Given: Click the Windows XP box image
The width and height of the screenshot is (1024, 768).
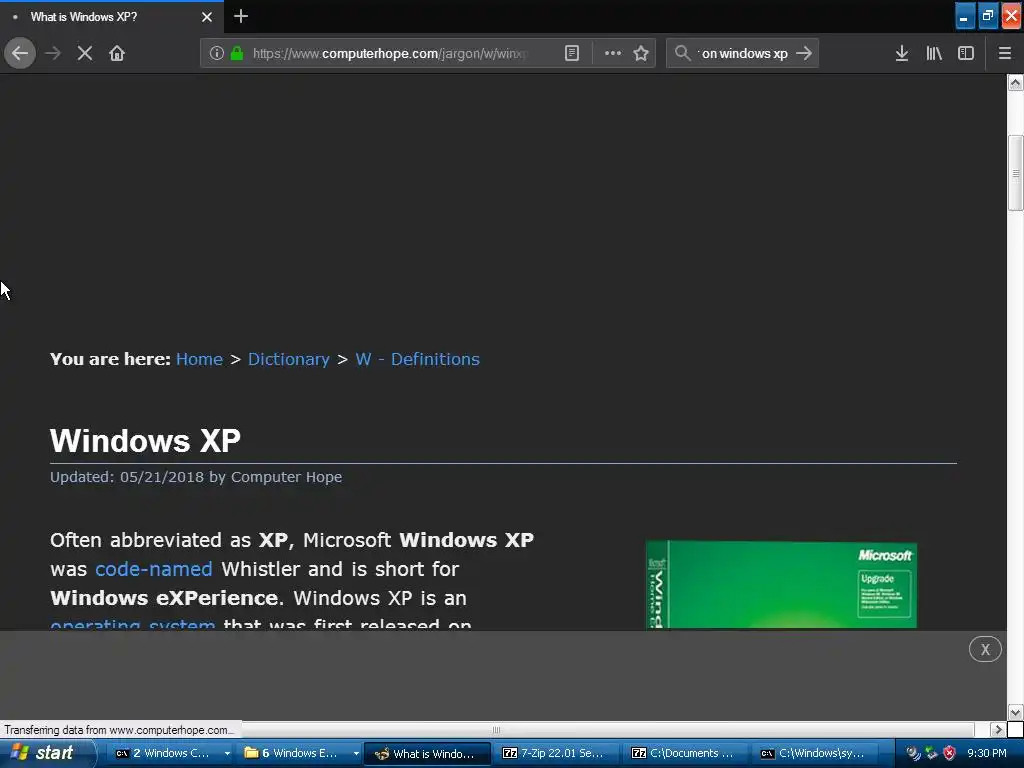Looking at the screenshot, I should 781,584.
